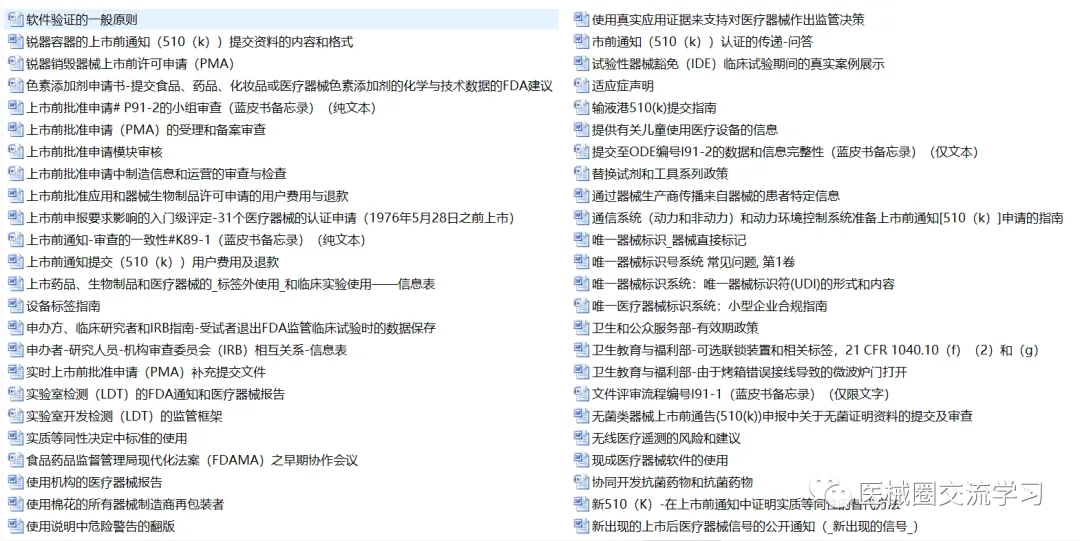
Task: Select file 新出现的上市后医疗器械信号的公开通知
Action: 756,527
